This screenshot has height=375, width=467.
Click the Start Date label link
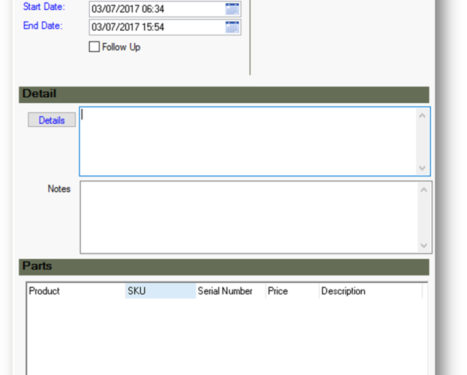click(x=44, y=7)
